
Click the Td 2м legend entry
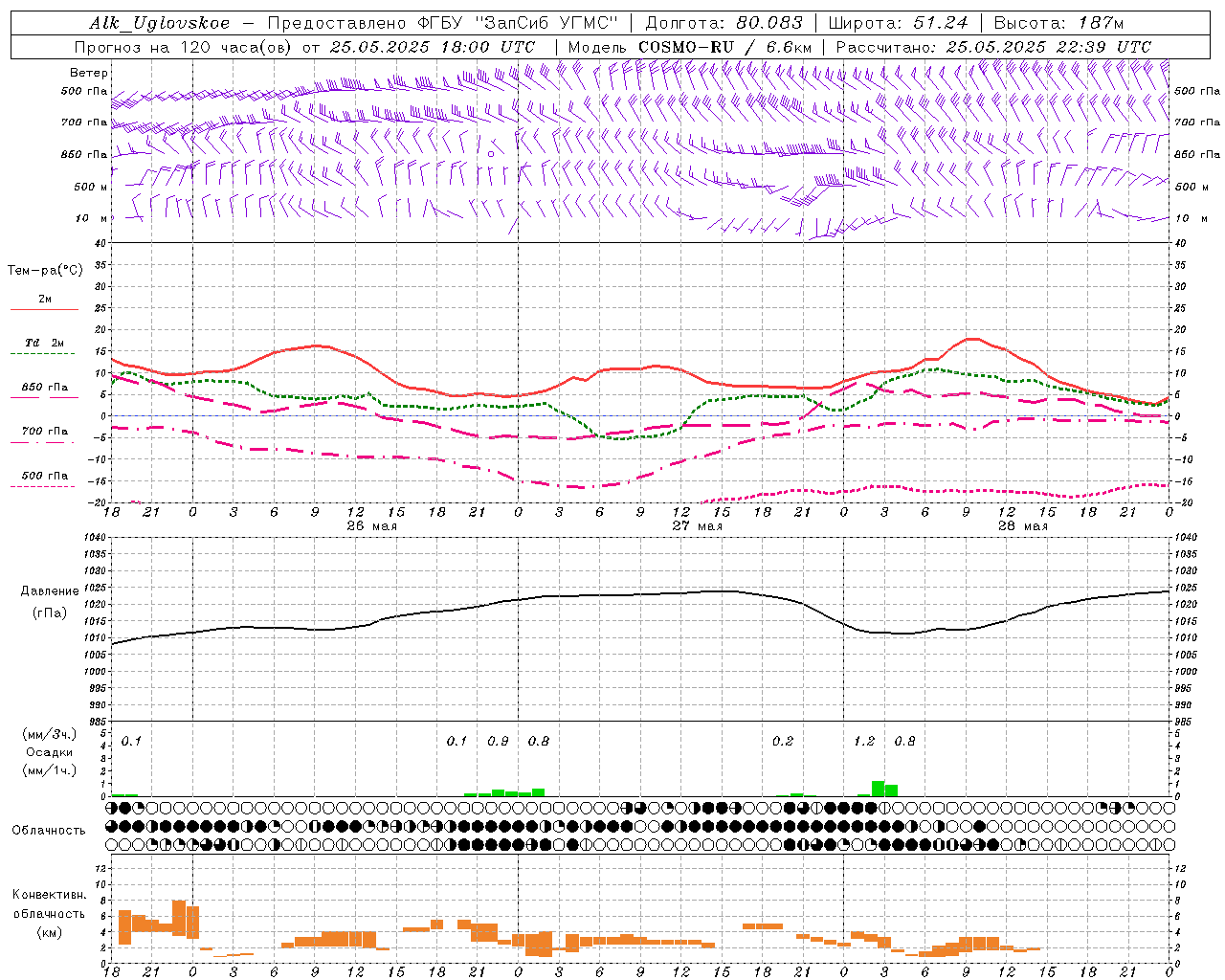click(44, 343)
